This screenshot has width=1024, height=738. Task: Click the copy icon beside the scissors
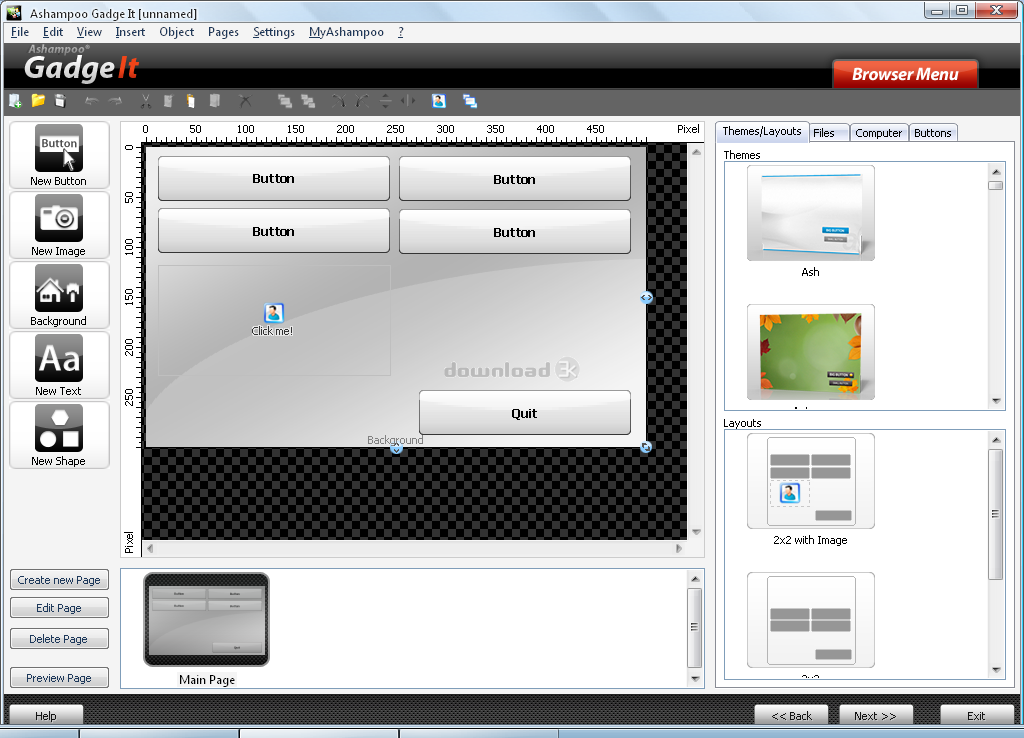168,101
